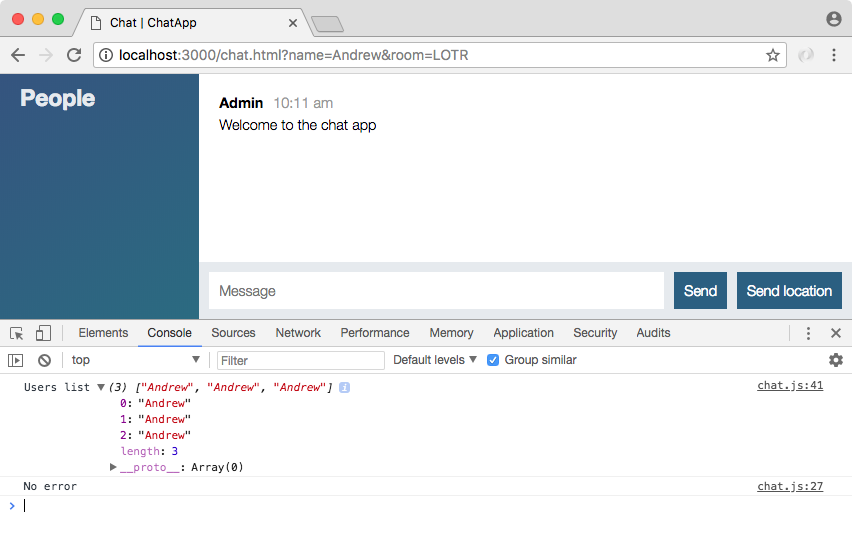Clear the console with the ban icon
Screen dimensions: 852x545
coord(44,360)
